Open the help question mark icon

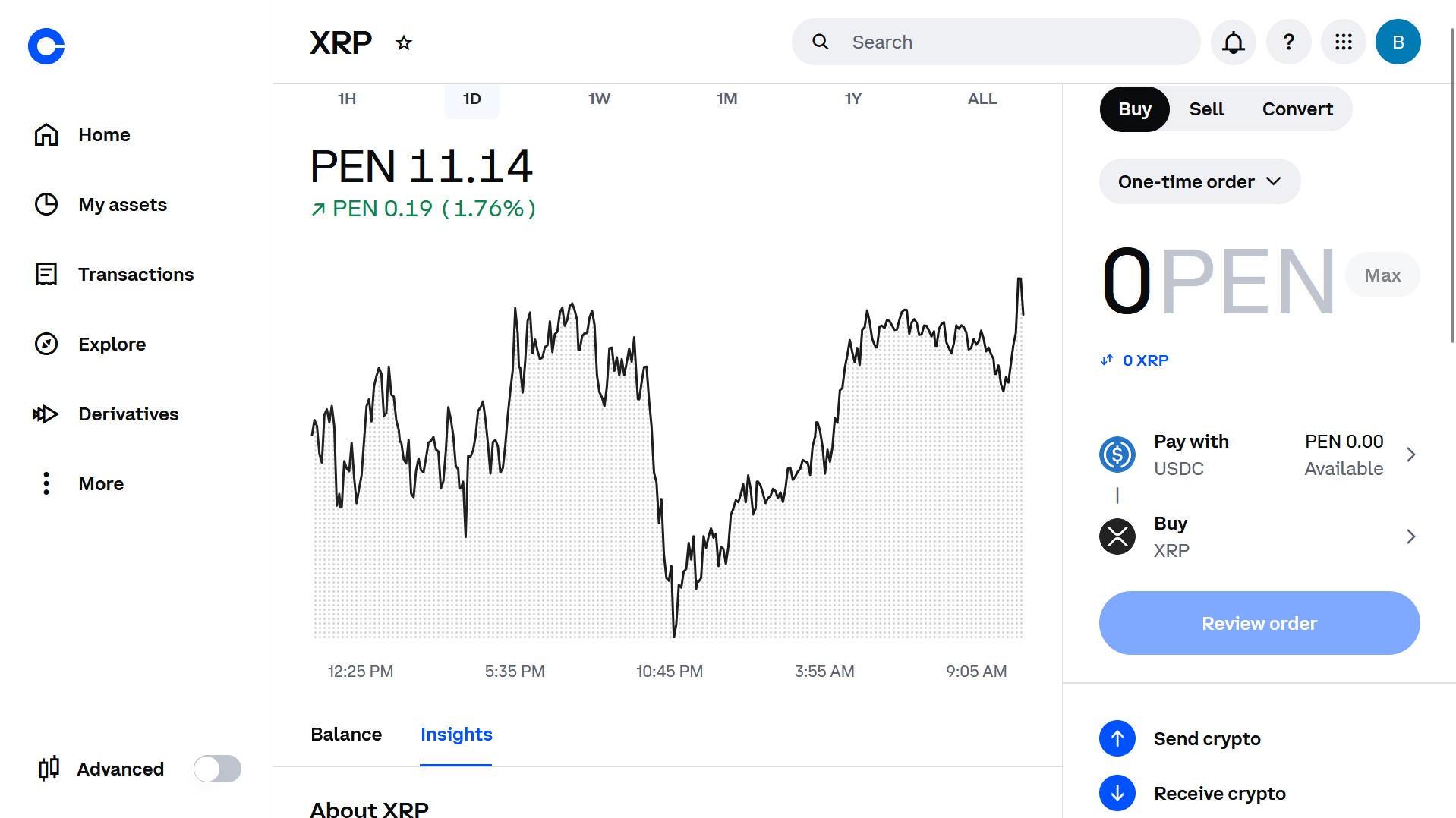click(1288, 42)
